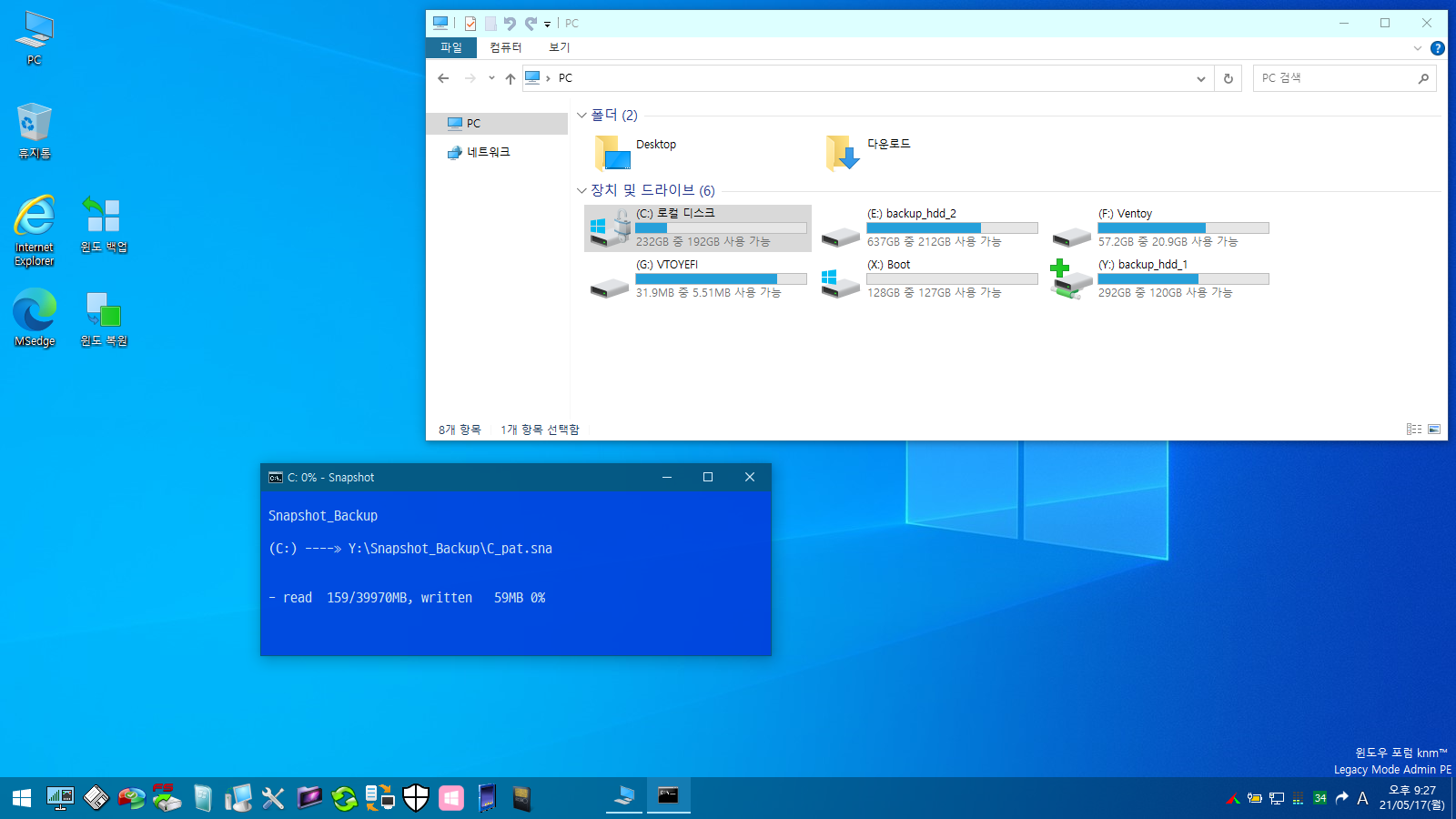Click the white curved arrow tray icon
Screen dimensions: 1456x819
pyautogui.click(x=1342, y=799)
